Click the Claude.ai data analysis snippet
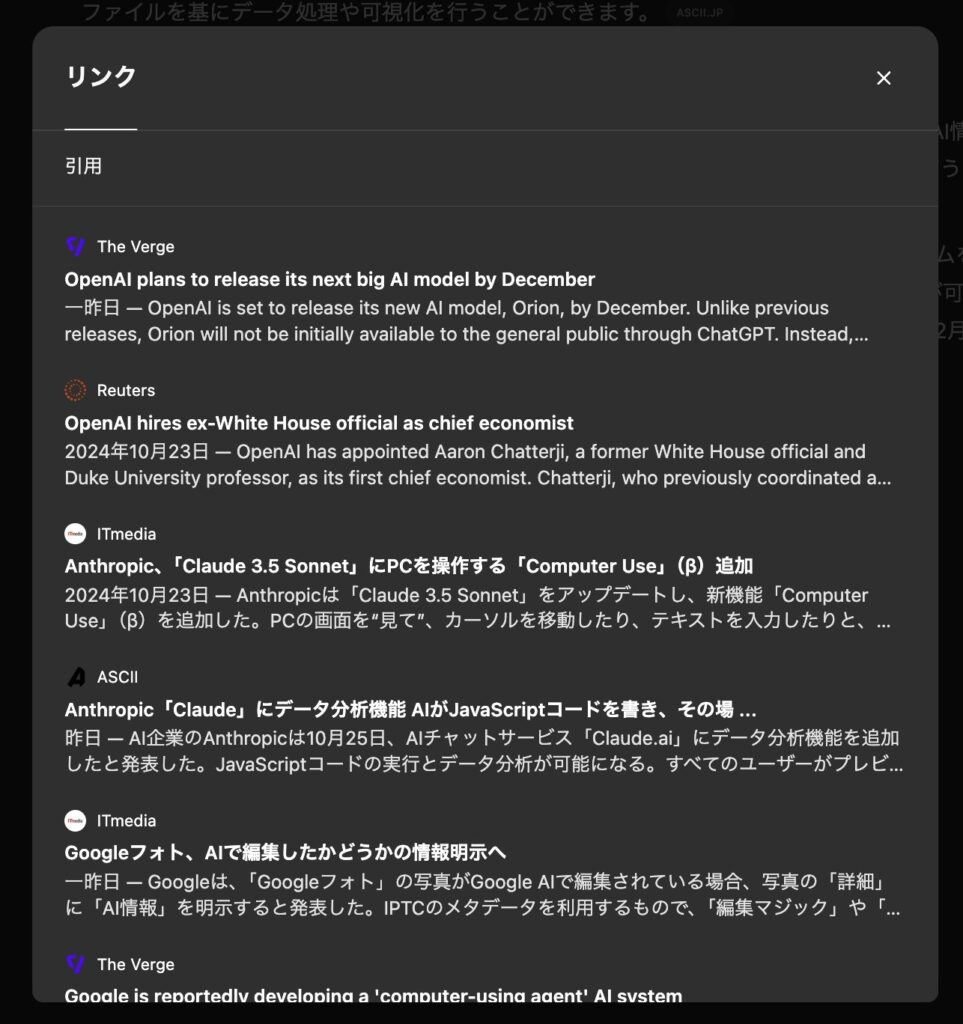This screenshot has width=963, height=1024. pos(484,751)
